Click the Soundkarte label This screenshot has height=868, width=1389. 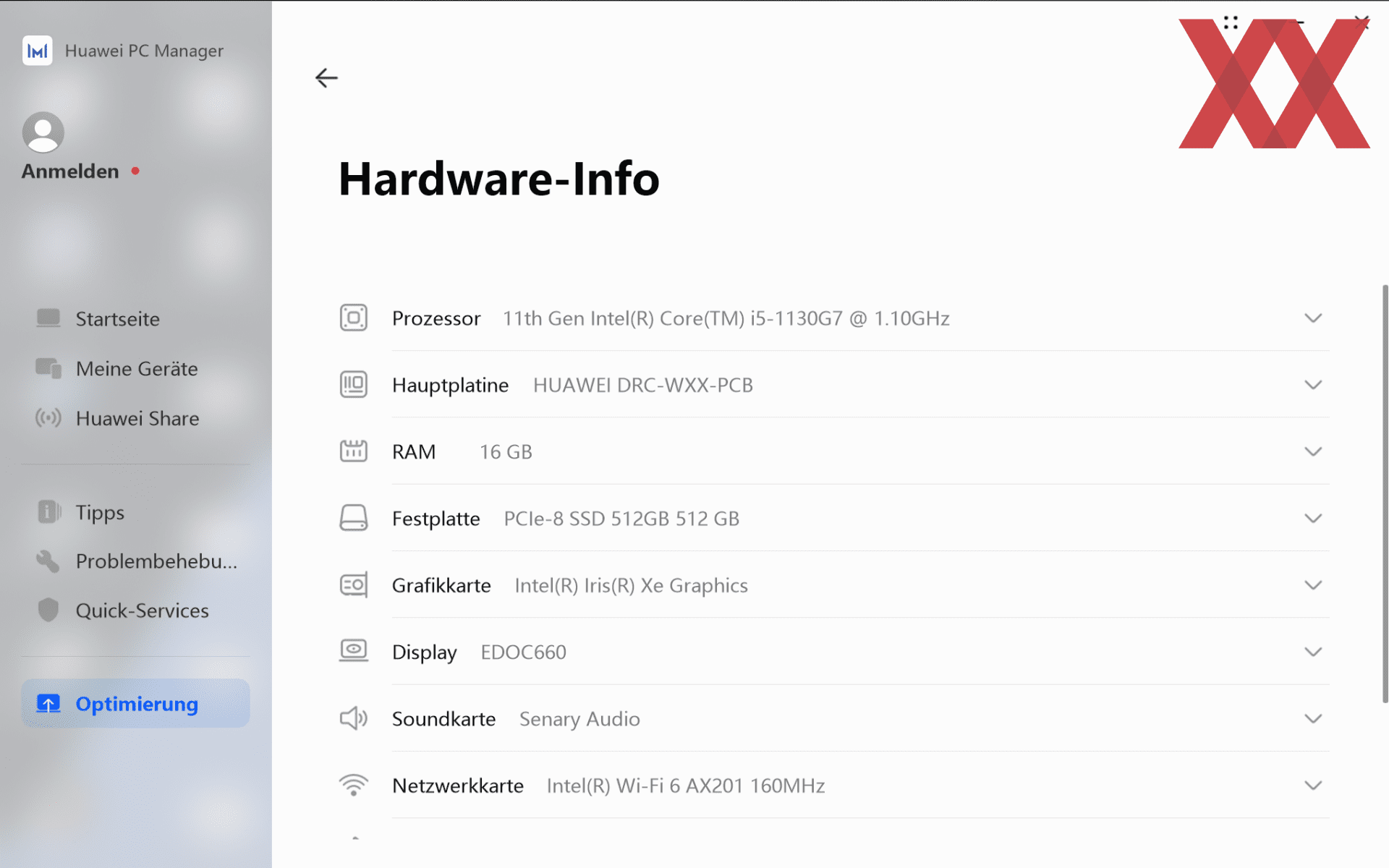[443, 718]
